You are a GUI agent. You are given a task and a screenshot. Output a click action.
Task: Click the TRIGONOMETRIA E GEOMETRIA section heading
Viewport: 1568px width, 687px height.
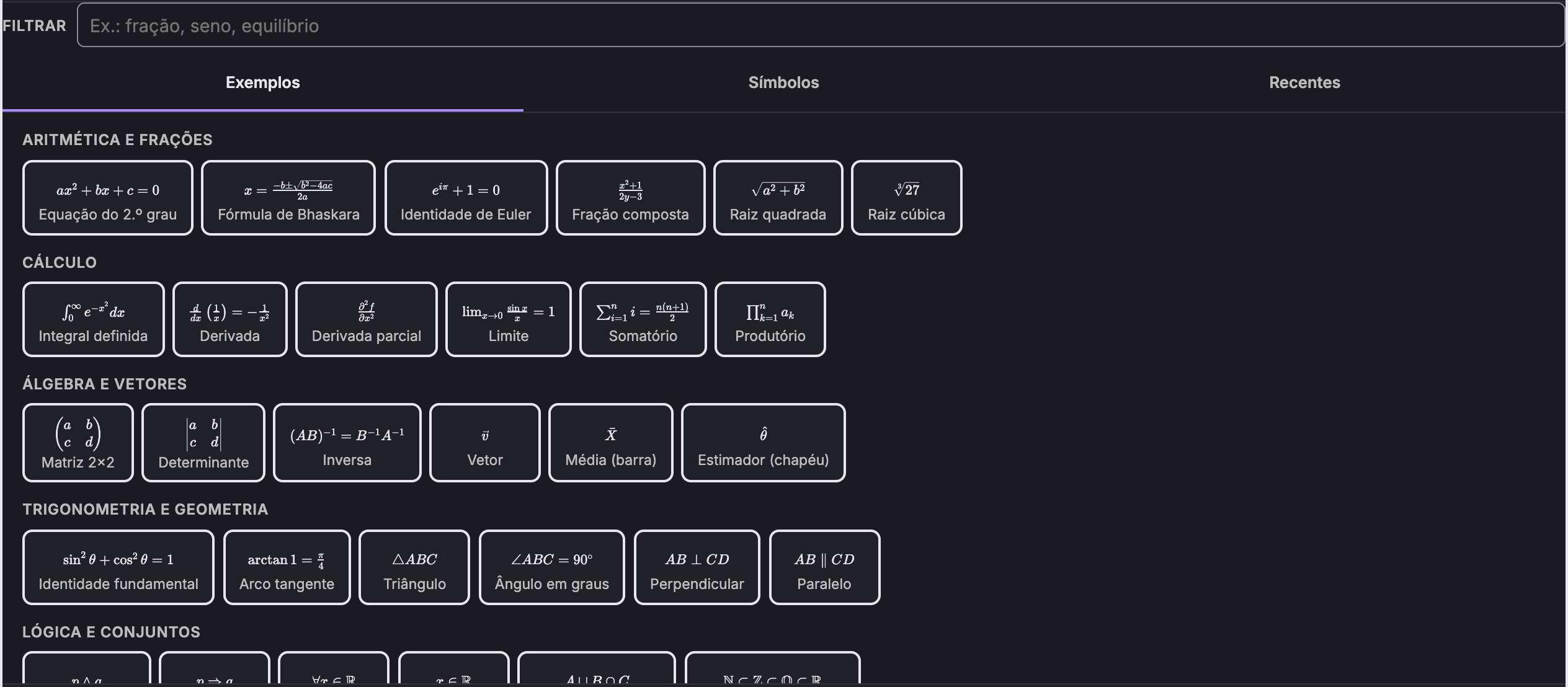pyautogui.click(x=145, y=509)
